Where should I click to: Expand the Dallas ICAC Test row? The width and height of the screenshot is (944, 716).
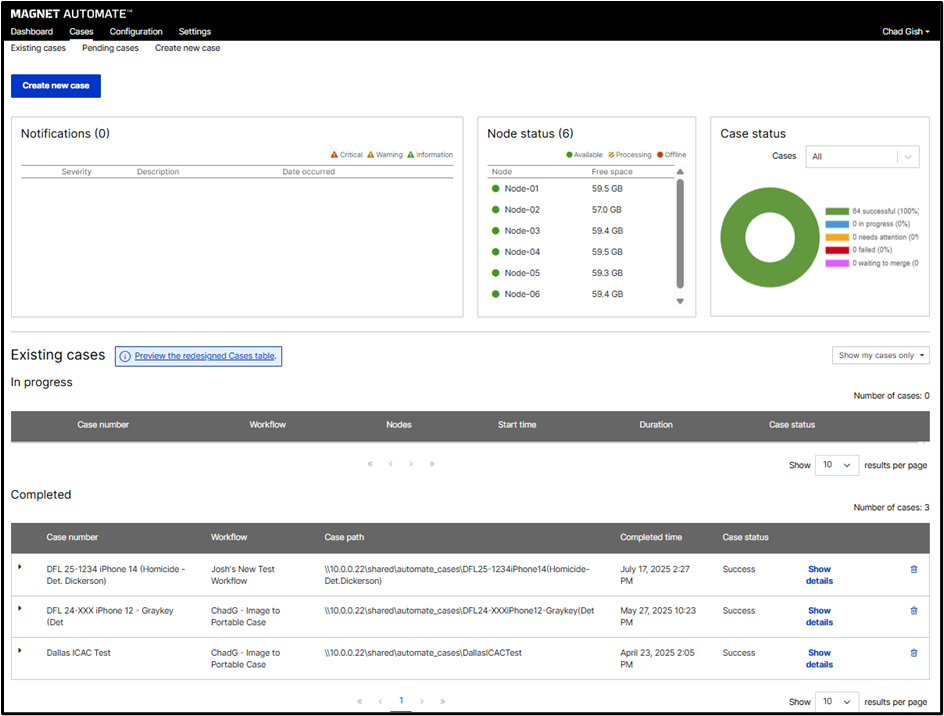(x=19, y=650)
